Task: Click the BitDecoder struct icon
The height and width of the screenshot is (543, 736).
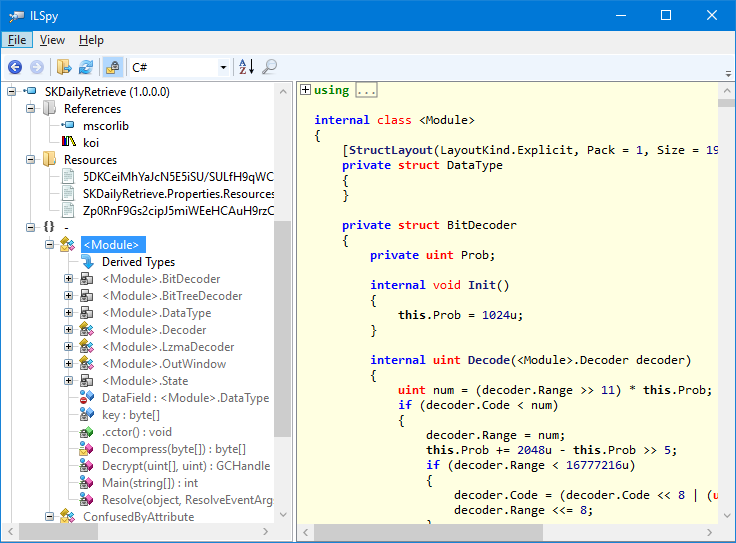Action: (x=86, y=279)
